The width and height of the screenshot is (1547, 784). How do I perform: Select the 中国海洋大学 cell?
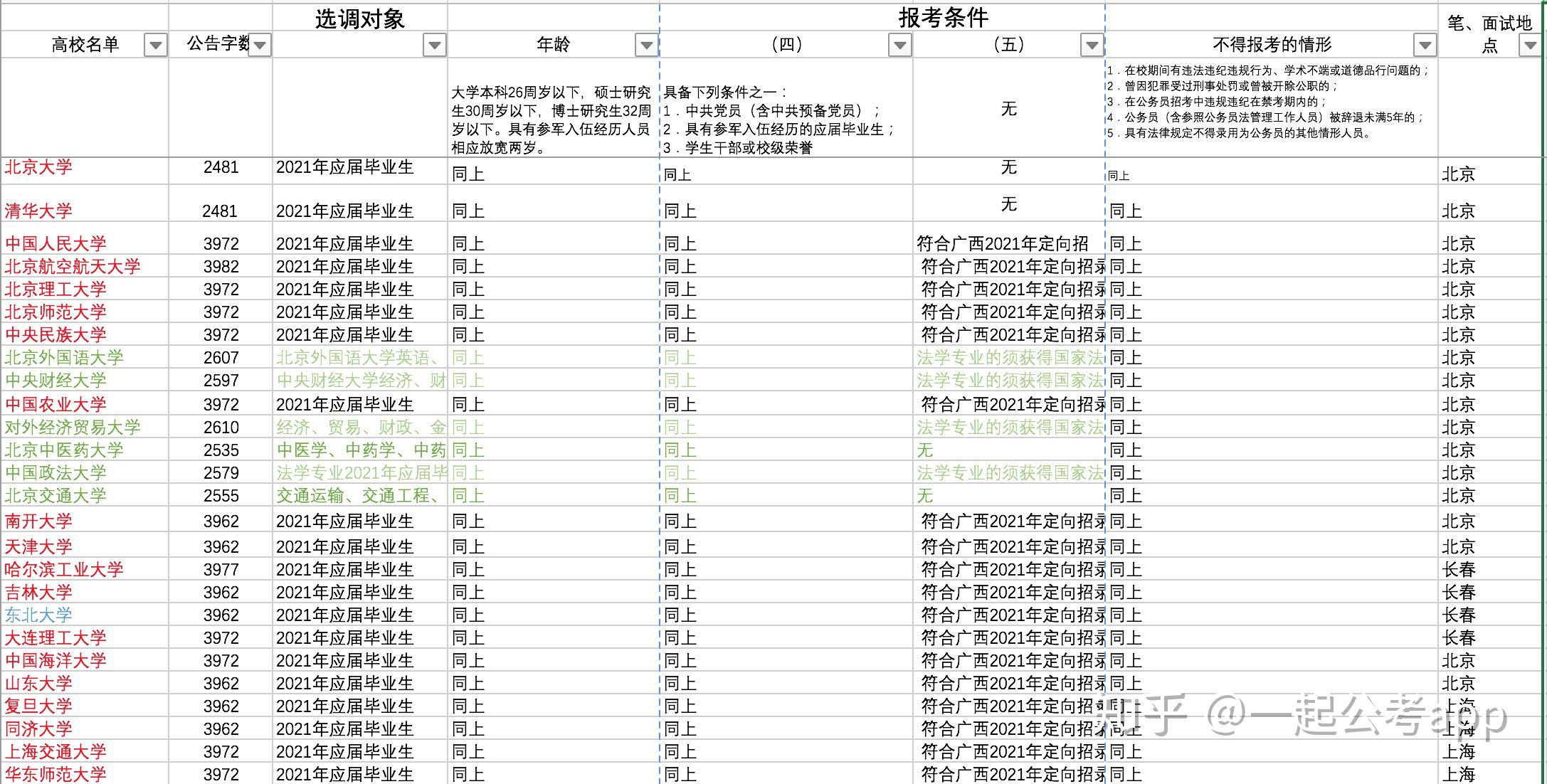(x=85, y=660)
